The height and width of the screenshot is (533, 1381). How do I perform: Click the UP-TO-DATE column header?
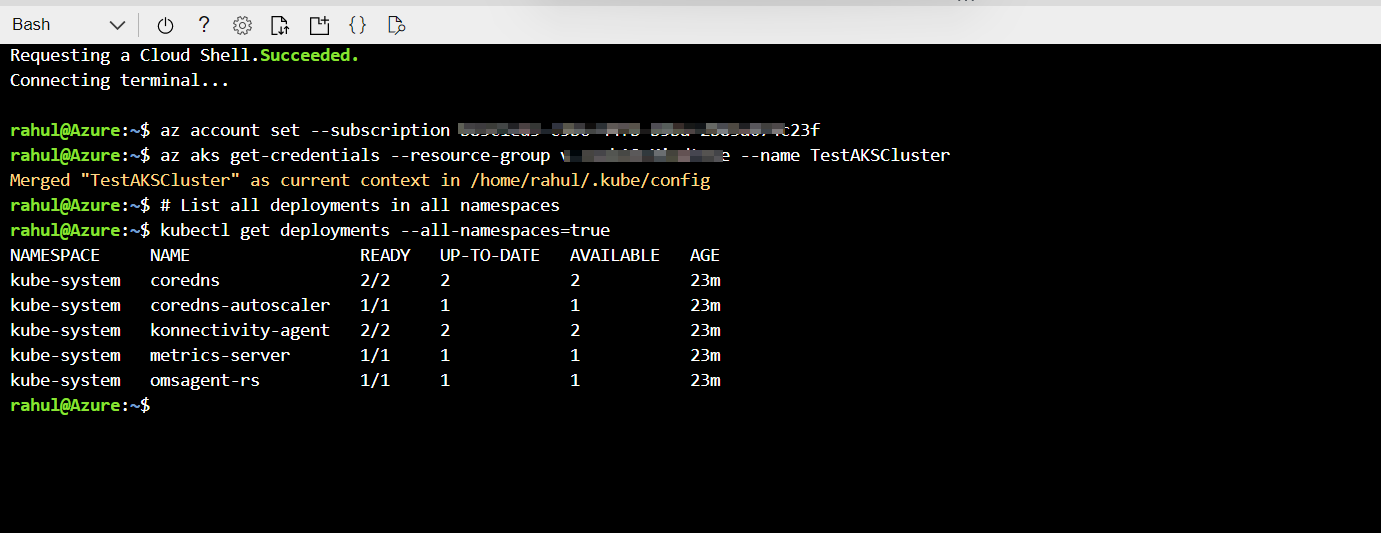490,255
